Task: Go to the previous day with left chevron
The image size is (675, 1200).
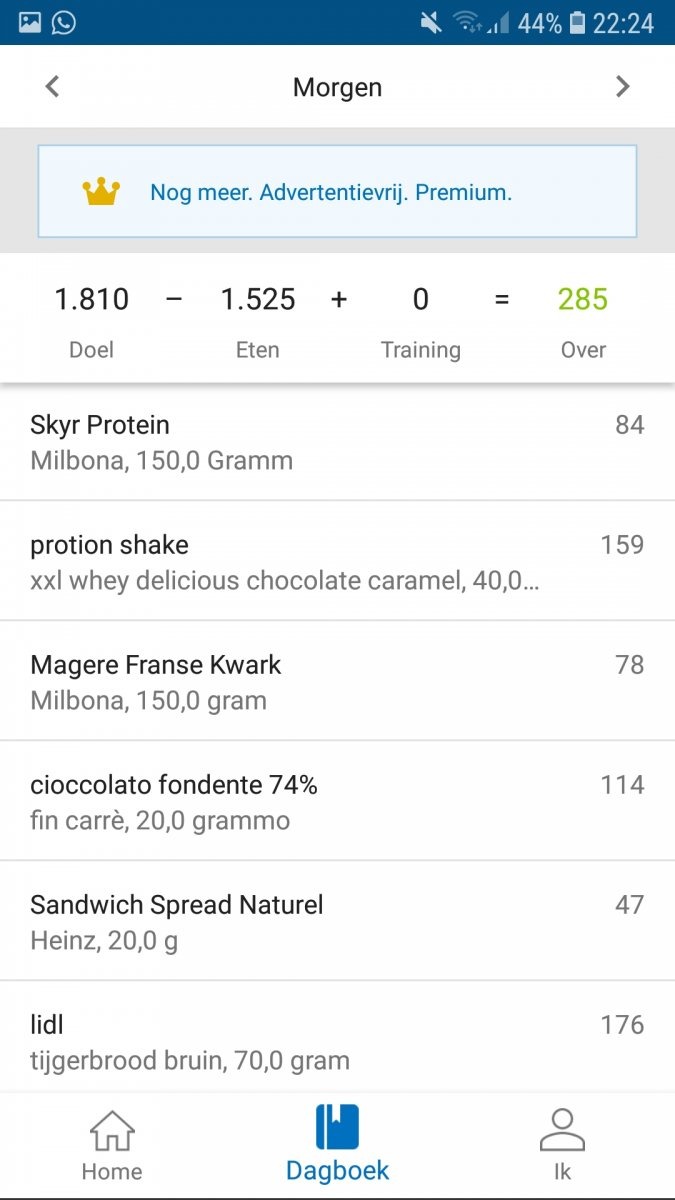Action: (51, 87)
